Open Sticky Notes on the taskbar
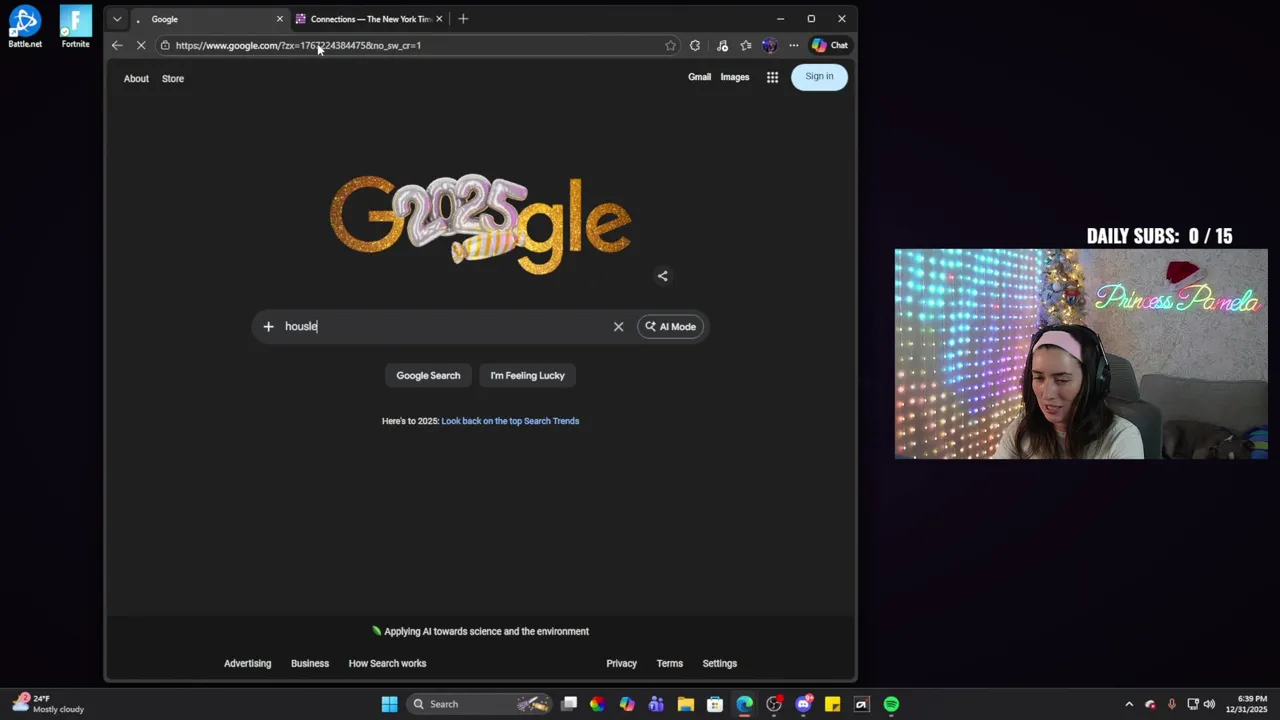This screenshot has height=720, width=1280. point(832,704)
